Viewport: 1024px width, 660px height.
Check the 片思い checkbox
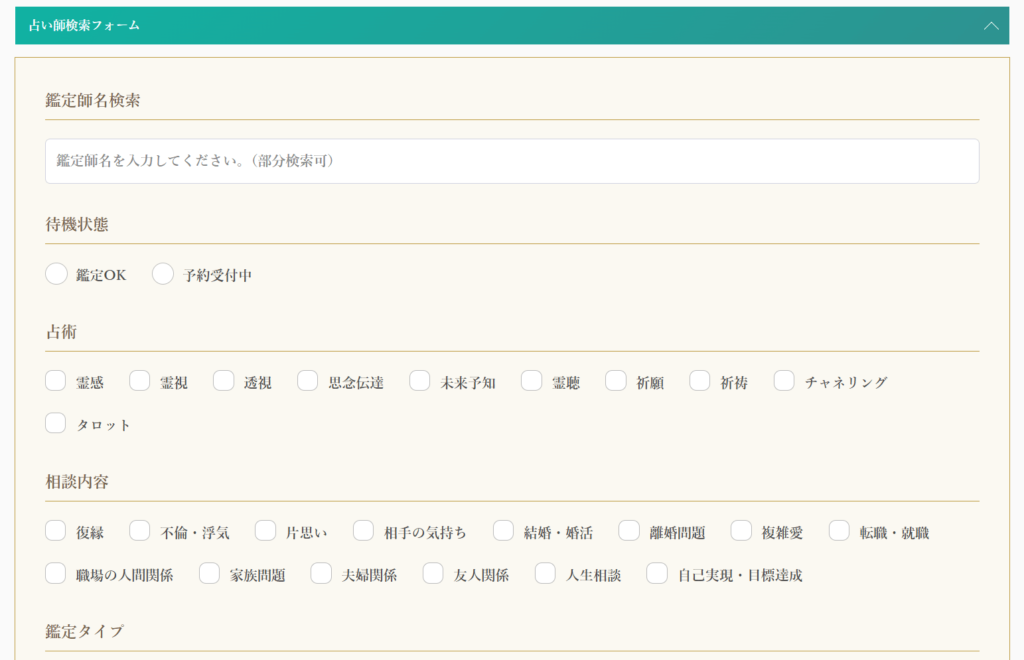[264, 530]
